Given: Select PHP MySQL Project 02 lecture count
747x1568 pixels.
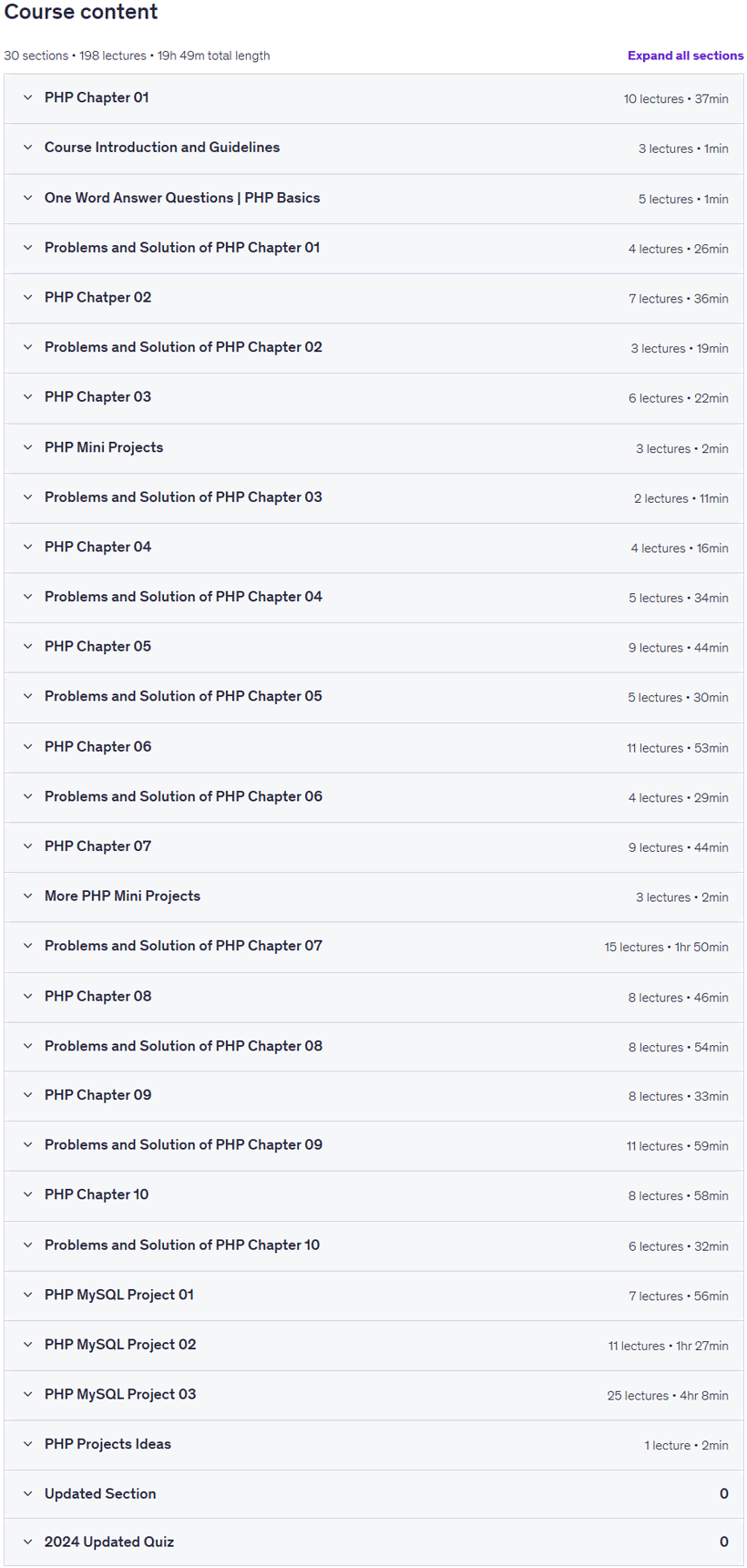Looking at the screenshot, I should (637, 1346).
